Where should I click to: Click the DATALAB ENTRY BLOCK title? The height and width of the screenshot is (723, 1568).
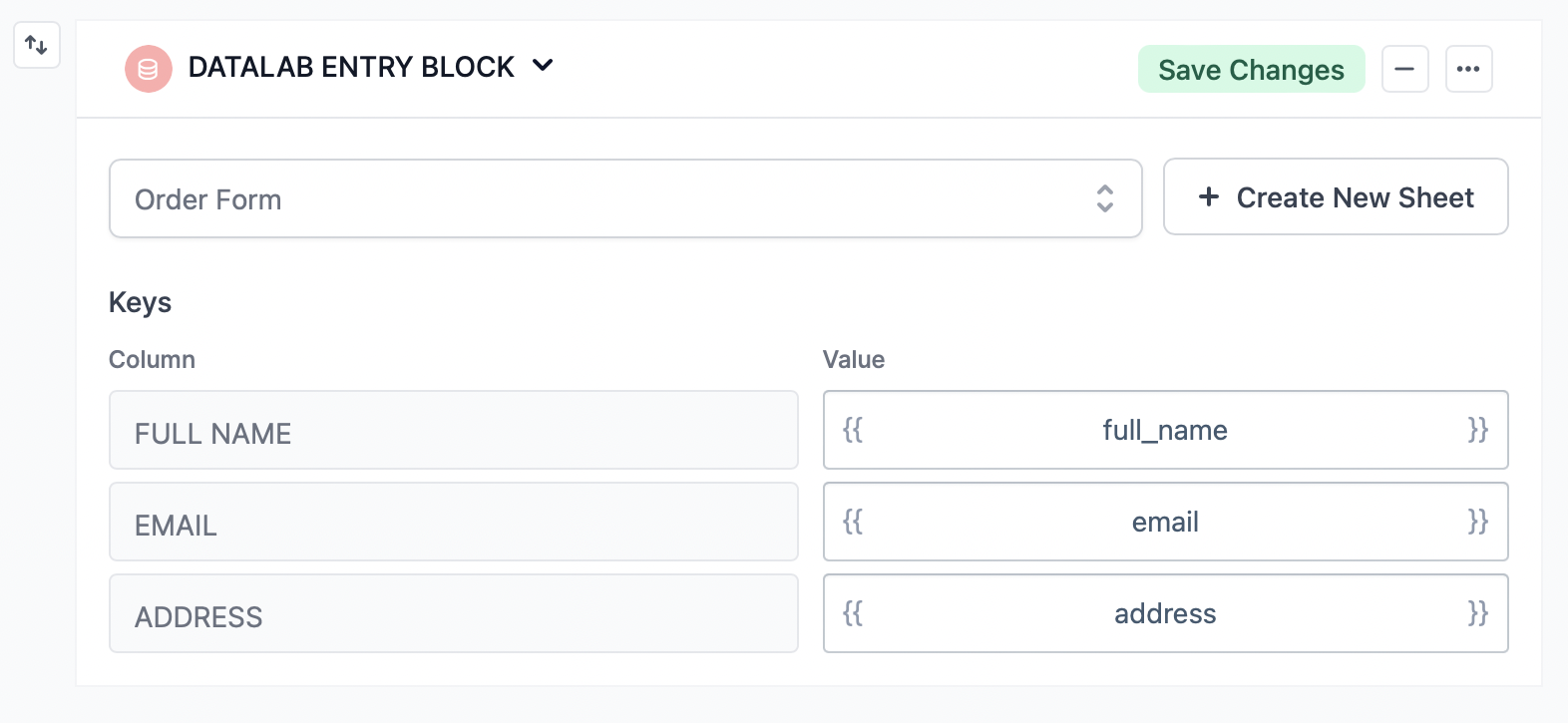pos(351,67)
